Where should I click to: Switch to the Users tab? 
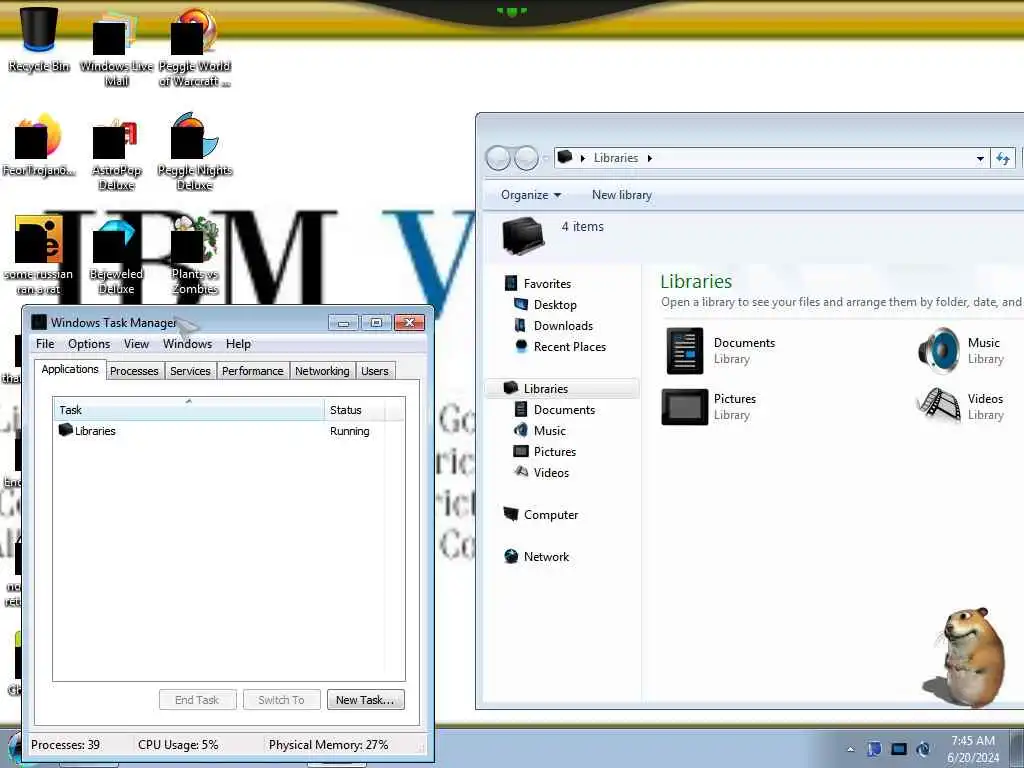pyautogui.click(x=375, y=371)
